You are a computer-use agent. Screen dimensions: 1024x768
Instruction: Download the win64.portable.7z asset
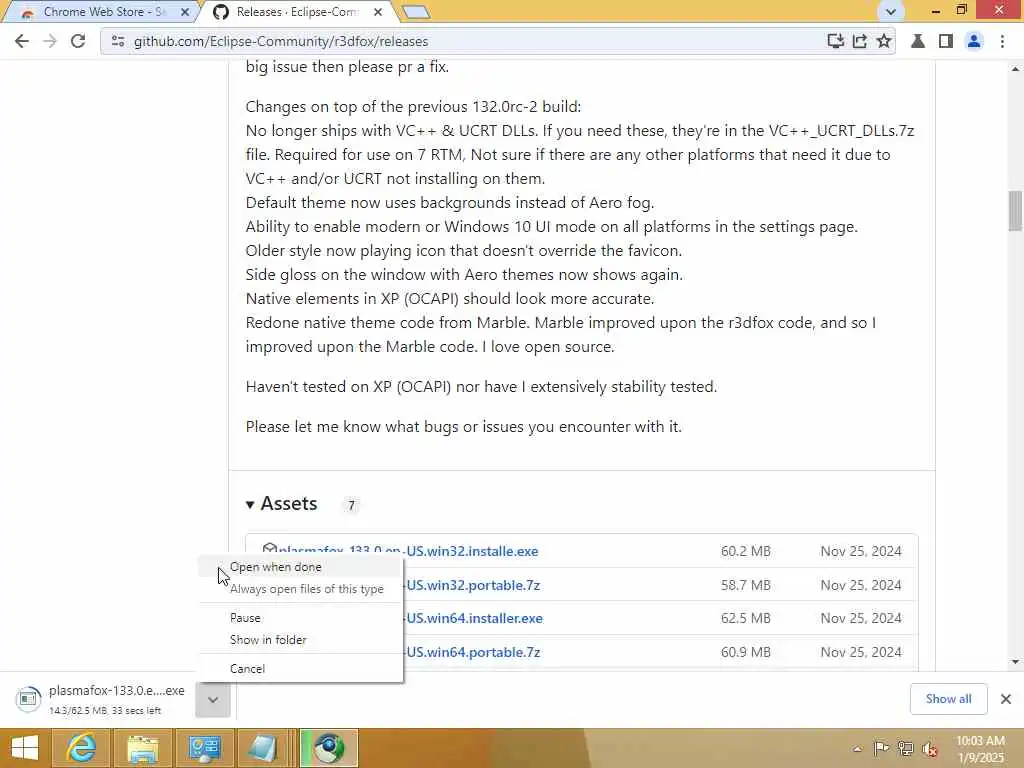(473, 652)
